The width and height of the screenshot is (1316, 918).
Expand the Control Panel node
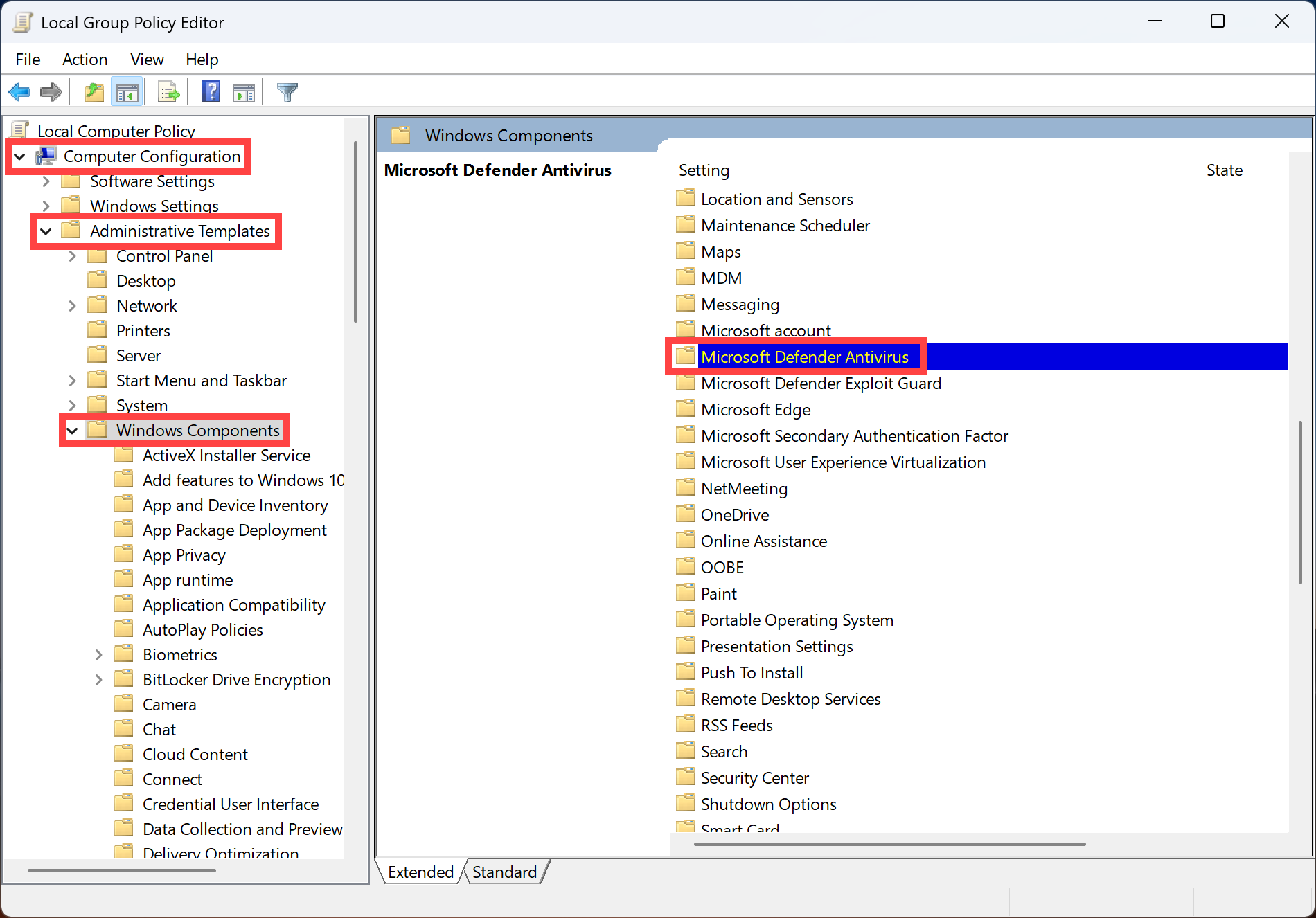(x=72, y=256)
